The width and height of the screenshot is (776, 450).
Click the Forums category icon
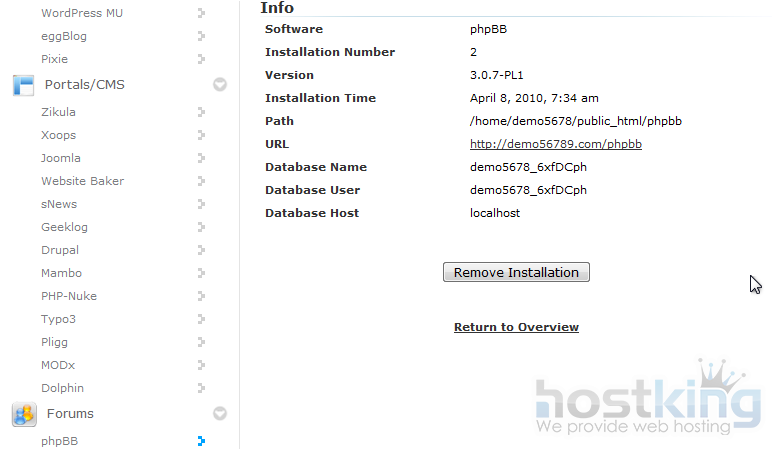pyautogui.click(x=24, y=414)
